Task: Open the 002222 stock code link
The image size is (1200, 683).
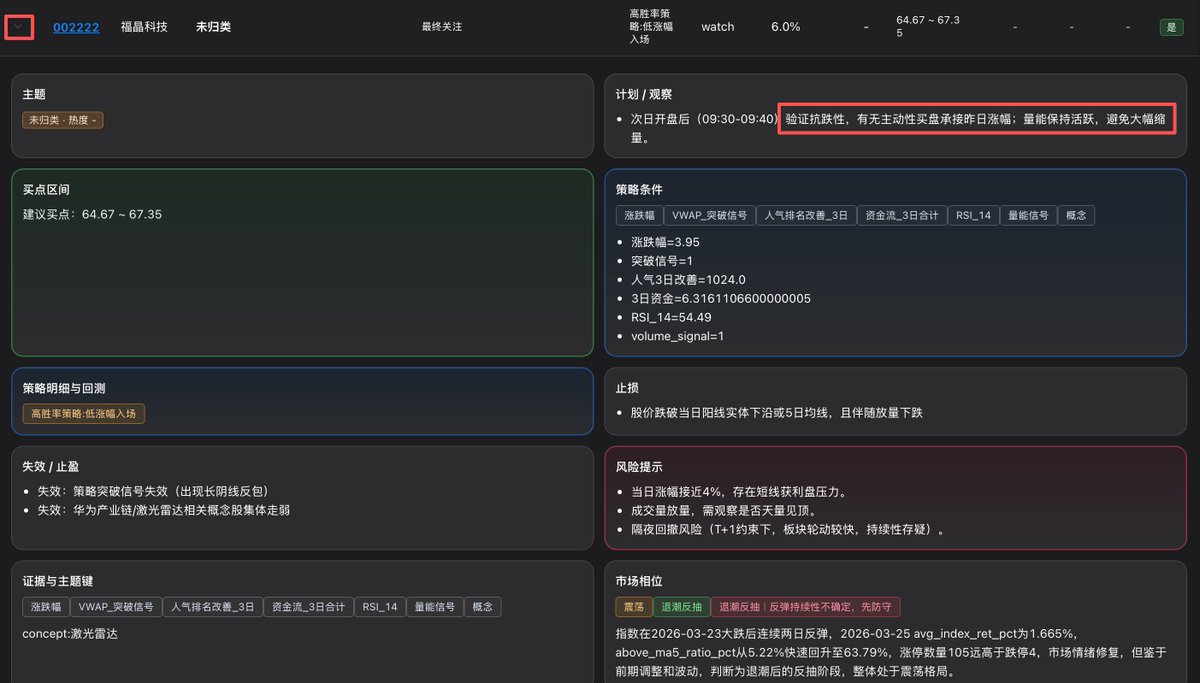Action: click(x=76, y=27)
